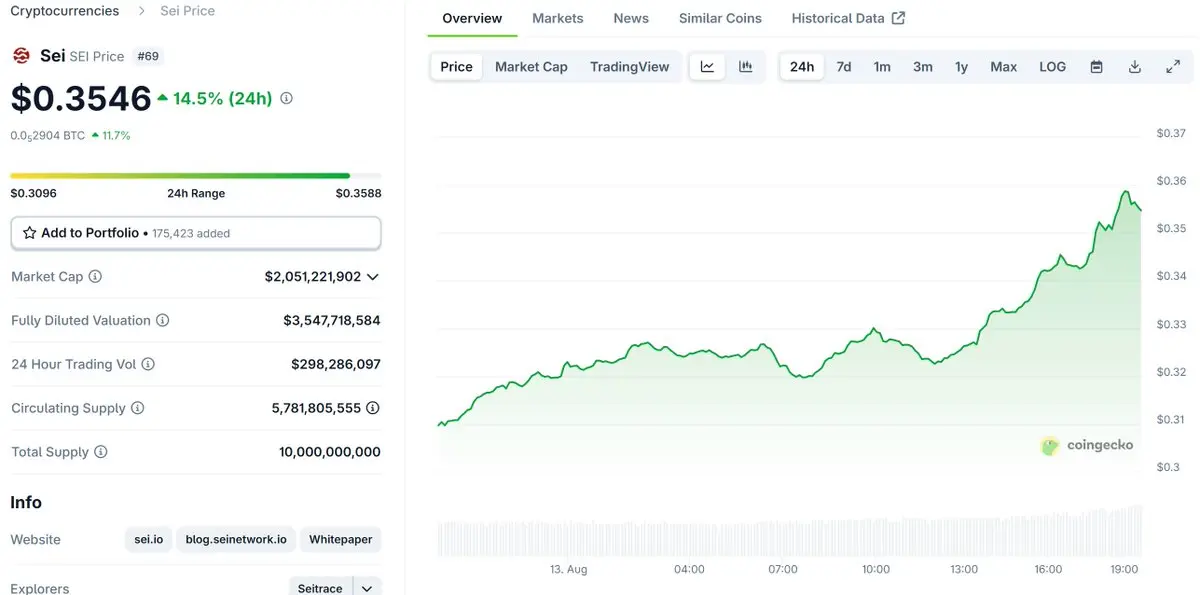The height and width of the screenshot is (595, 1200).
Task: Click the $0.3096 range low value
Action: [34, 193]
